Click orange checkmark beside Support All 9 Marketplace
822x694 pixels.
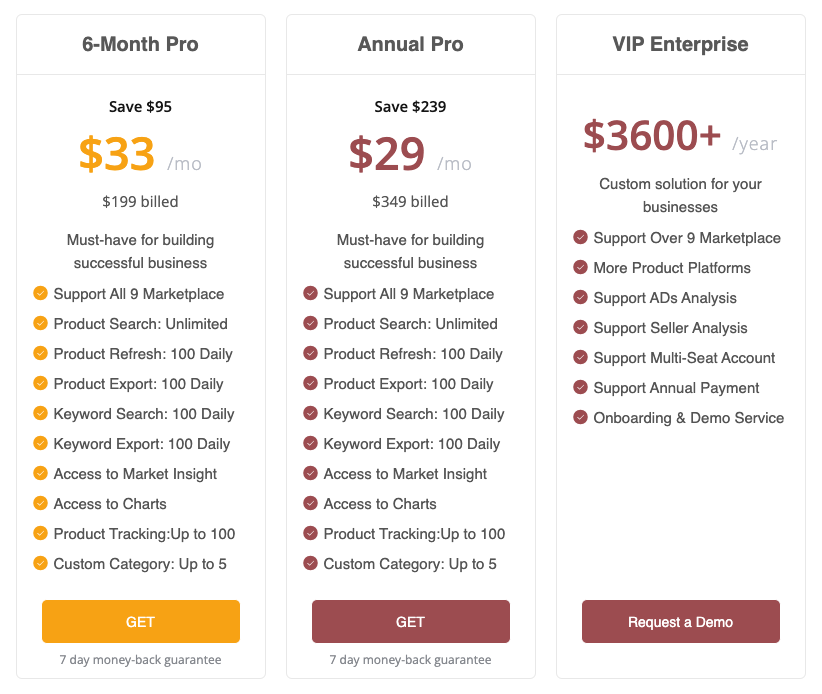[40, 294]
